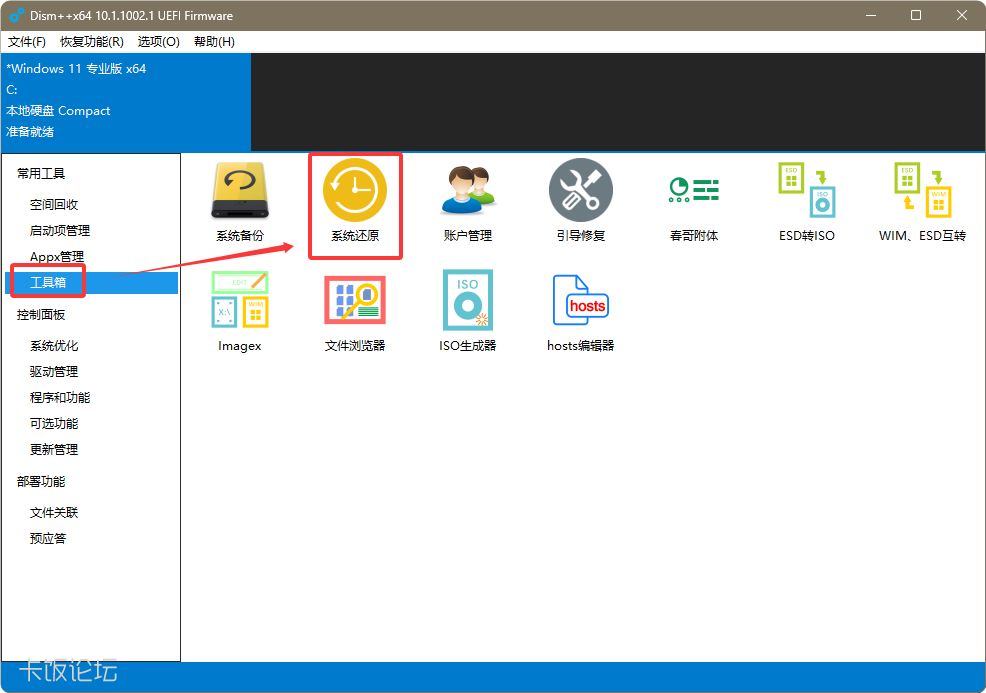
Task: Close the Dism++ window
Action: (961, 15)
